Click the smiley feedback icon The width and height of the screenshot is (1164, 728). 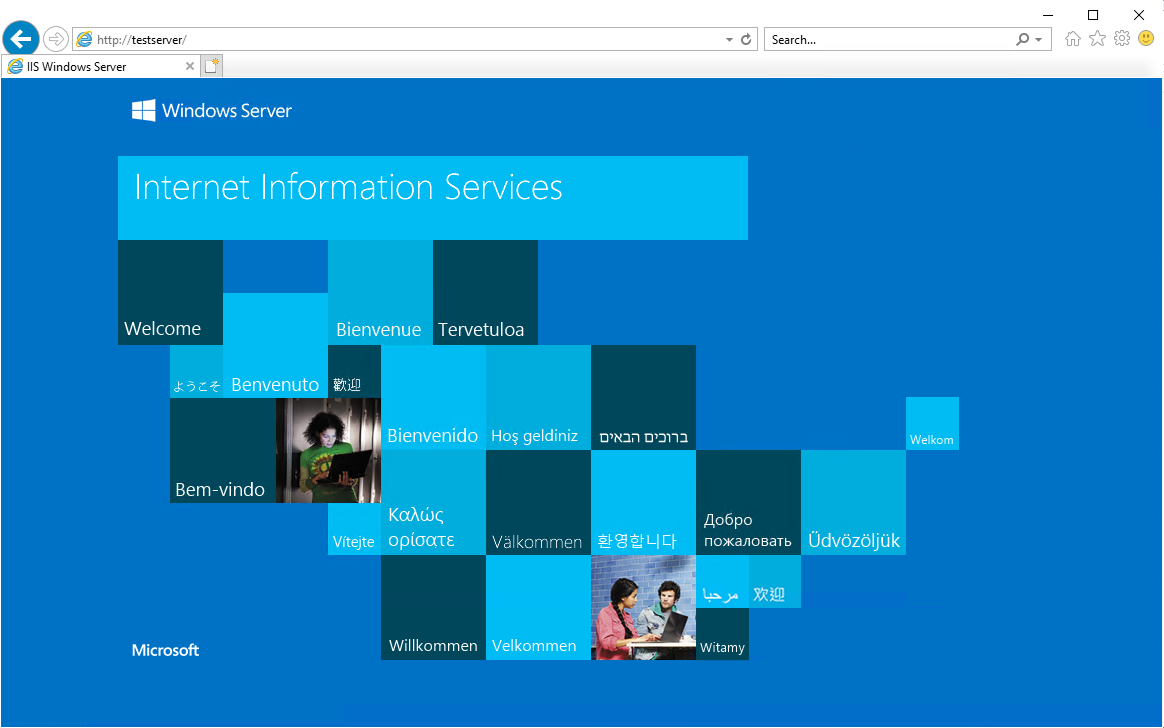pyautogui.click(x=1146, y=38)
